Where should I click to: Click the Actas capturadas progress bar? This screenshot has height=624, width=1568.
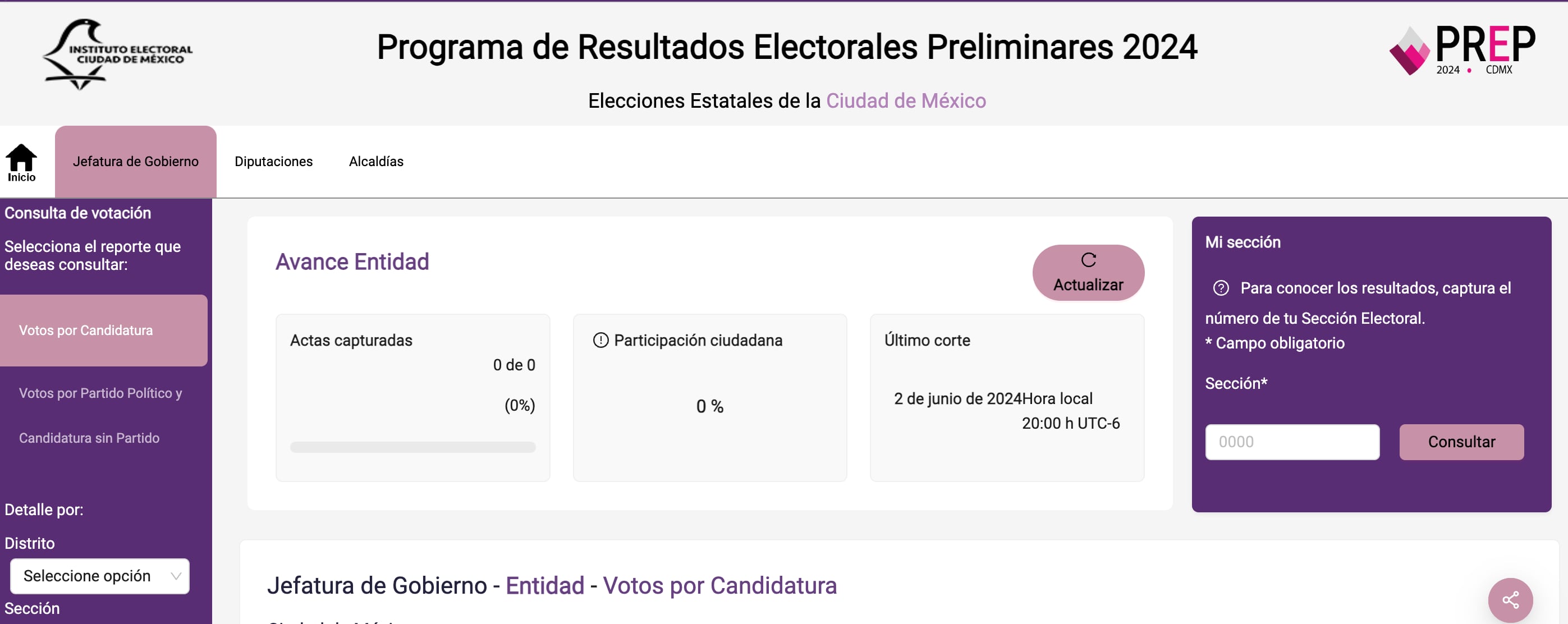pos(412,447)
